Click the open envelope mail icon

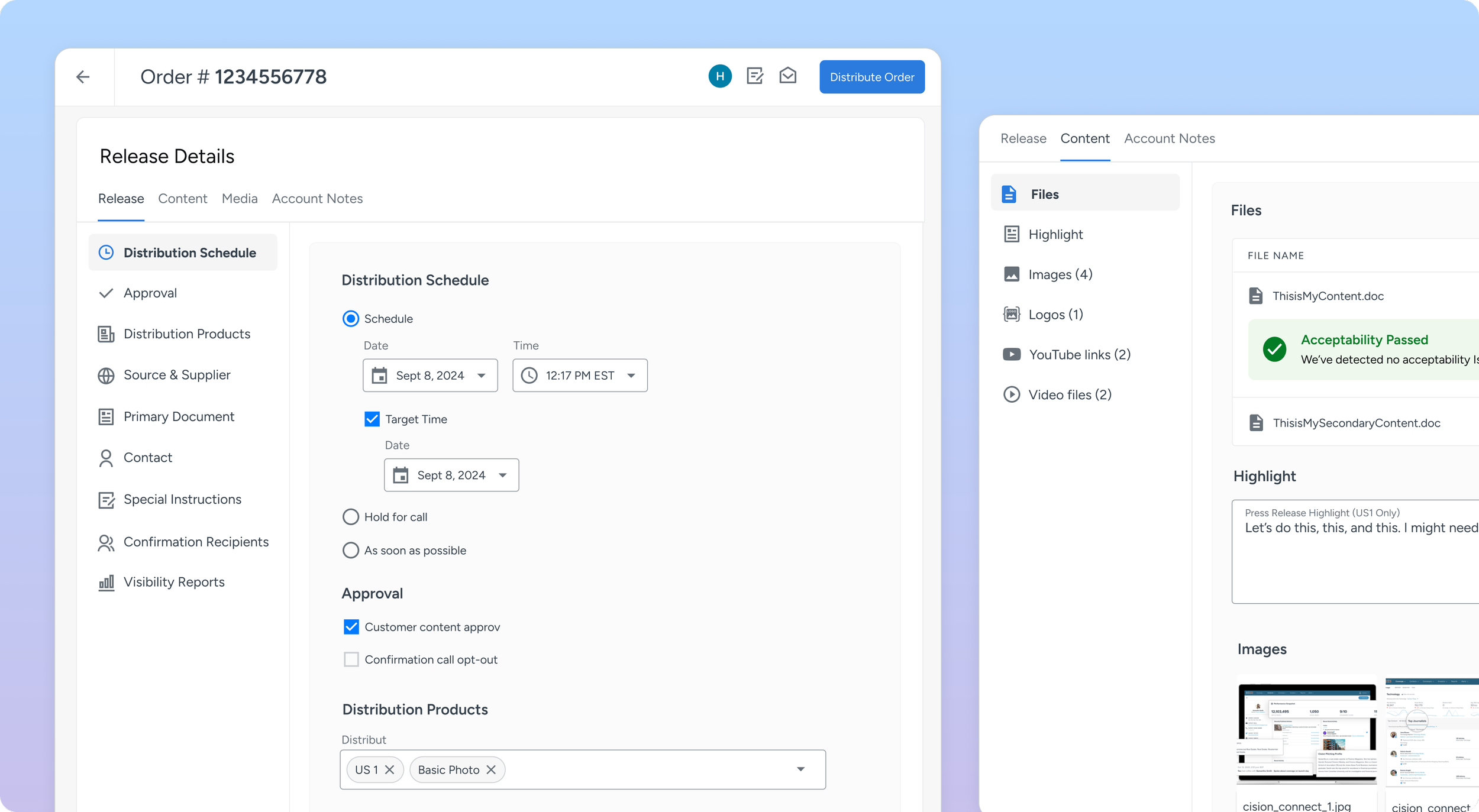tap(787, 76)
